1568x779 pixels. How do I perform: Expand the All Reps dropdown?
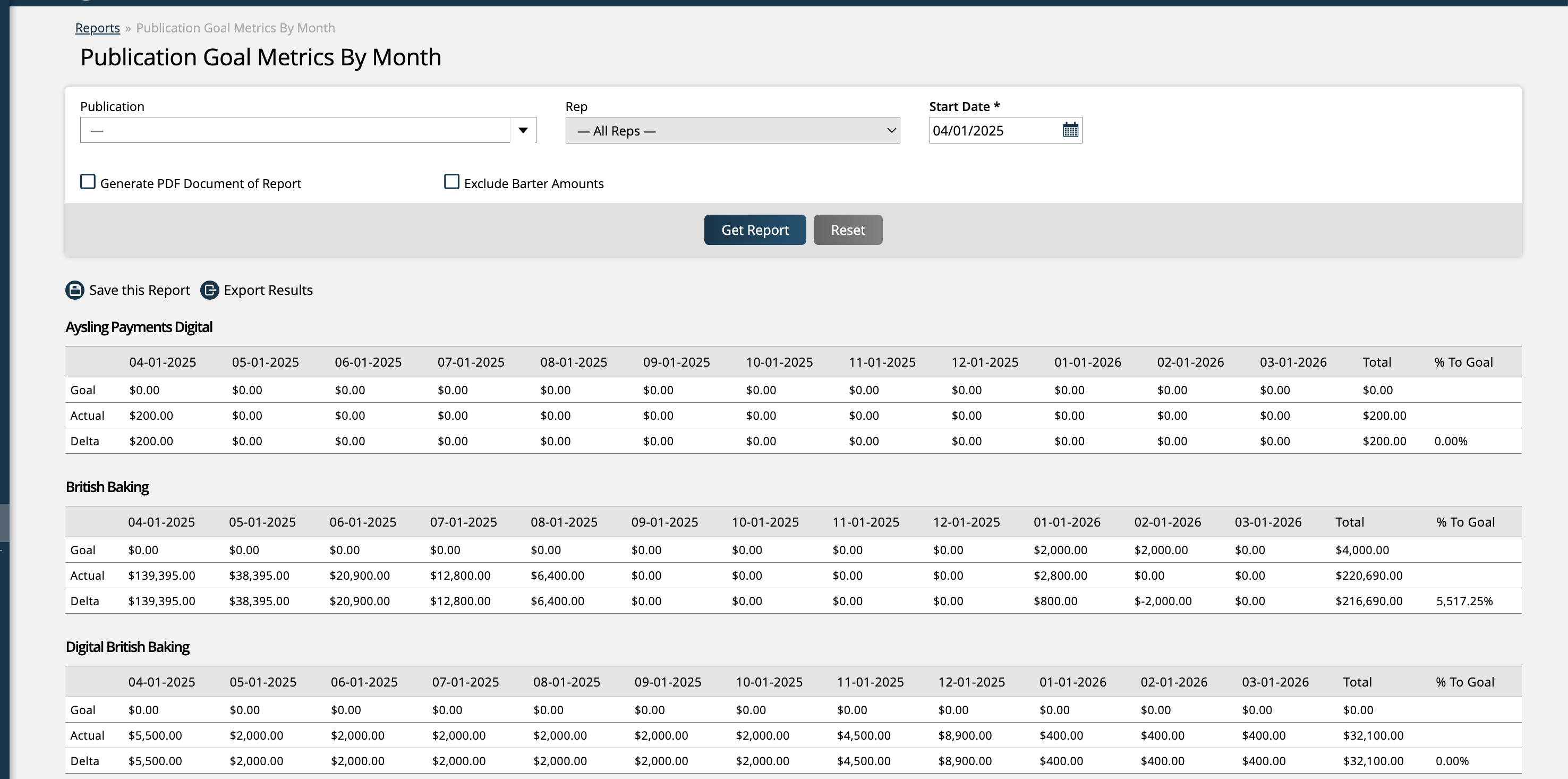pos(732,130)
